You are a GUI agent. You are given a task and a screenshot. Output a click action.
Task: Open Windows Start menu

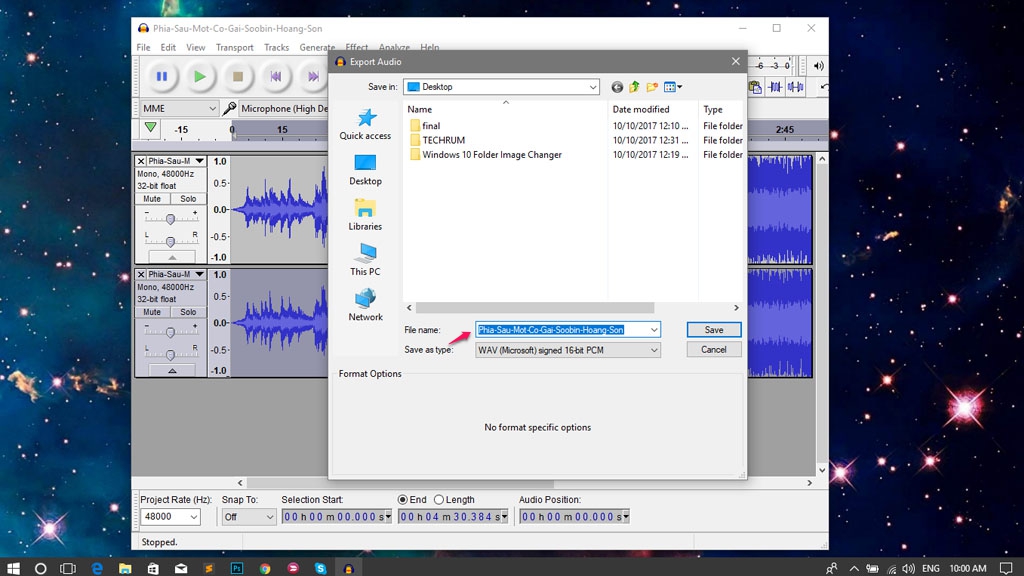click(x=13, y=568)
